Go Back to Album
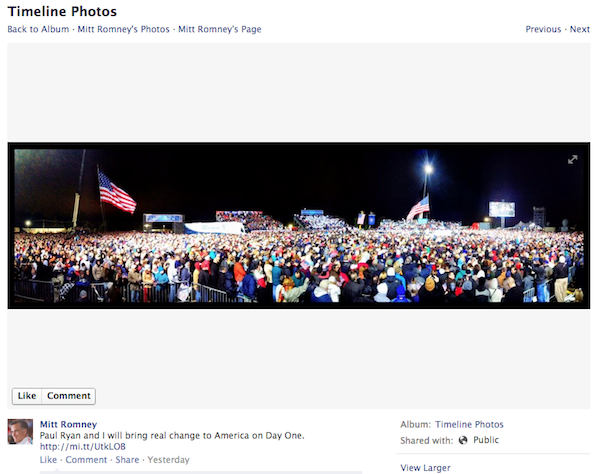Viewport: 600px width, 474px height. pos(38,29)
